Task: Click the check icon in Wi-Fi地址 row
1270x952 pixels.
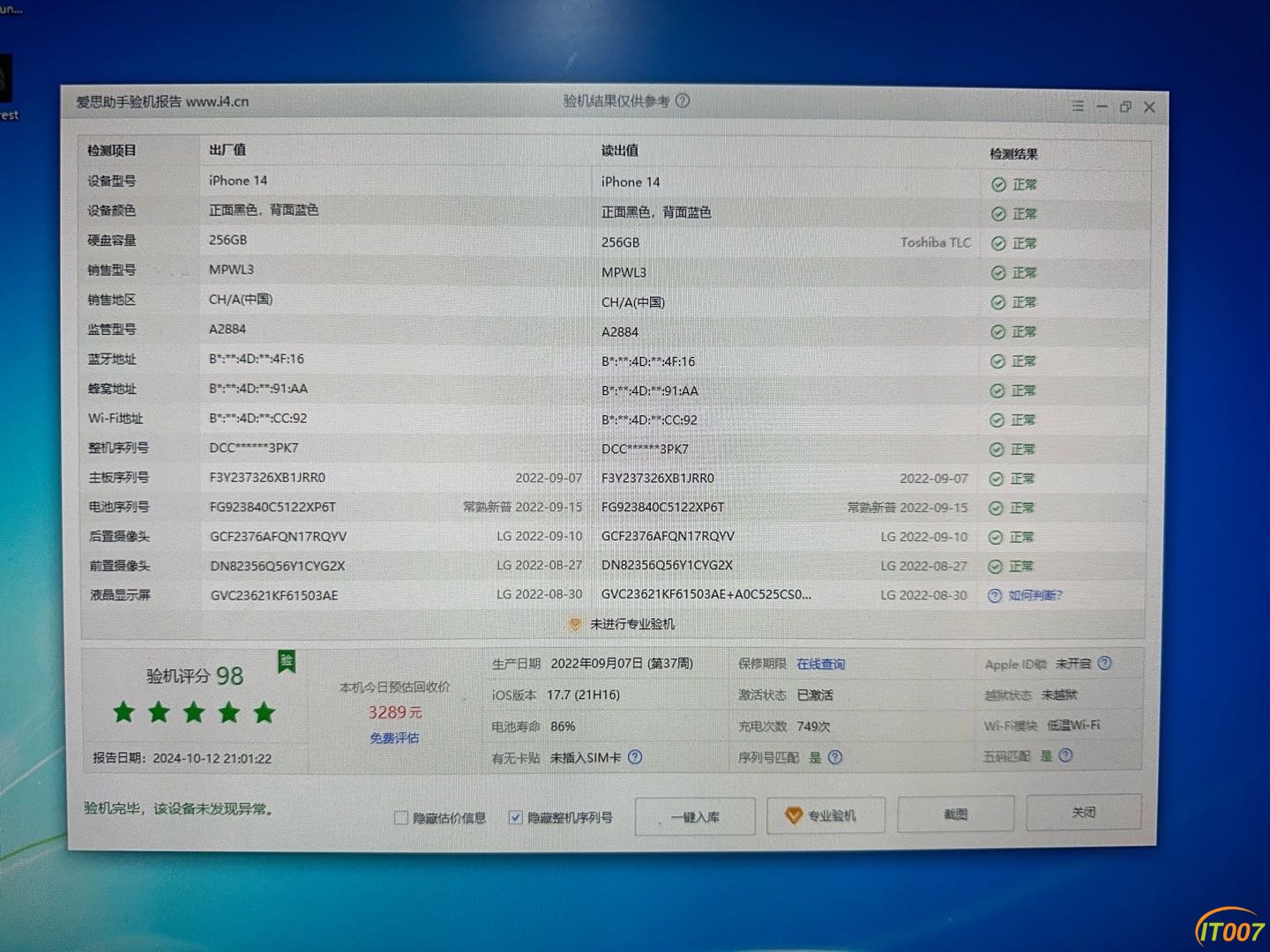Action: click(997, 420)
